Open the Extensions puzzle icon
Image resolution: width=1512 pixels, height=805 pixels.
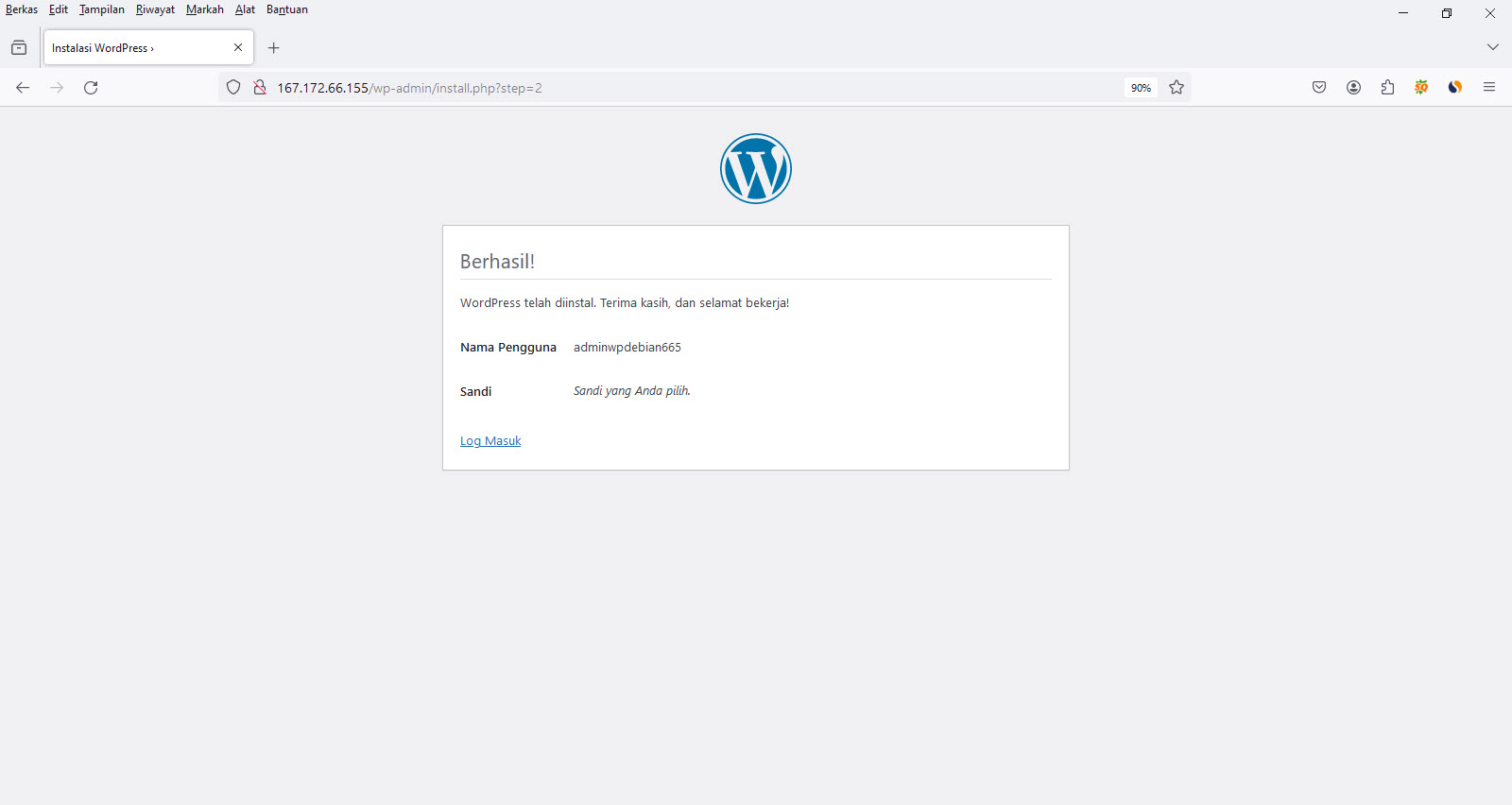pos(1387,88)
